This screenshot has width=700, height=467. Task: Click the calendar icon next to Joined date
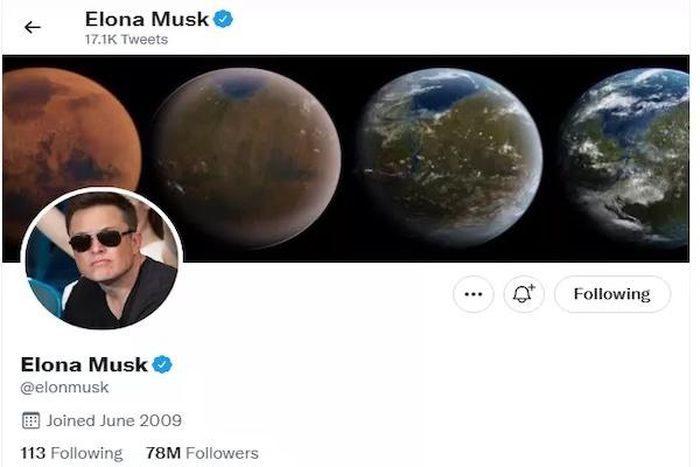pos(30,420)
